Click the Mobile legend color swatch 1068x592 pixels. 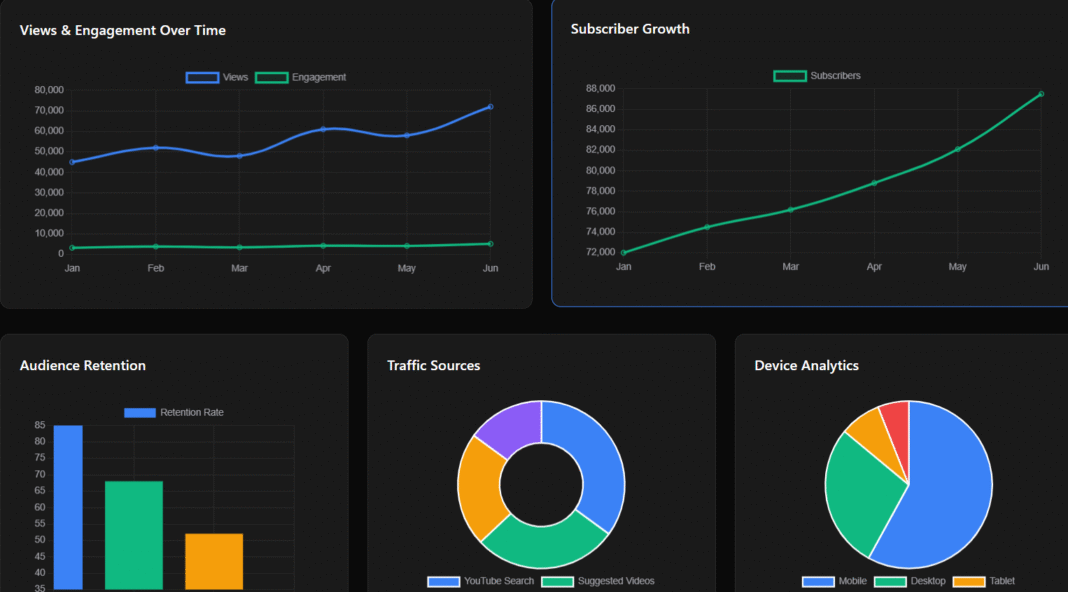click(818, 581)
